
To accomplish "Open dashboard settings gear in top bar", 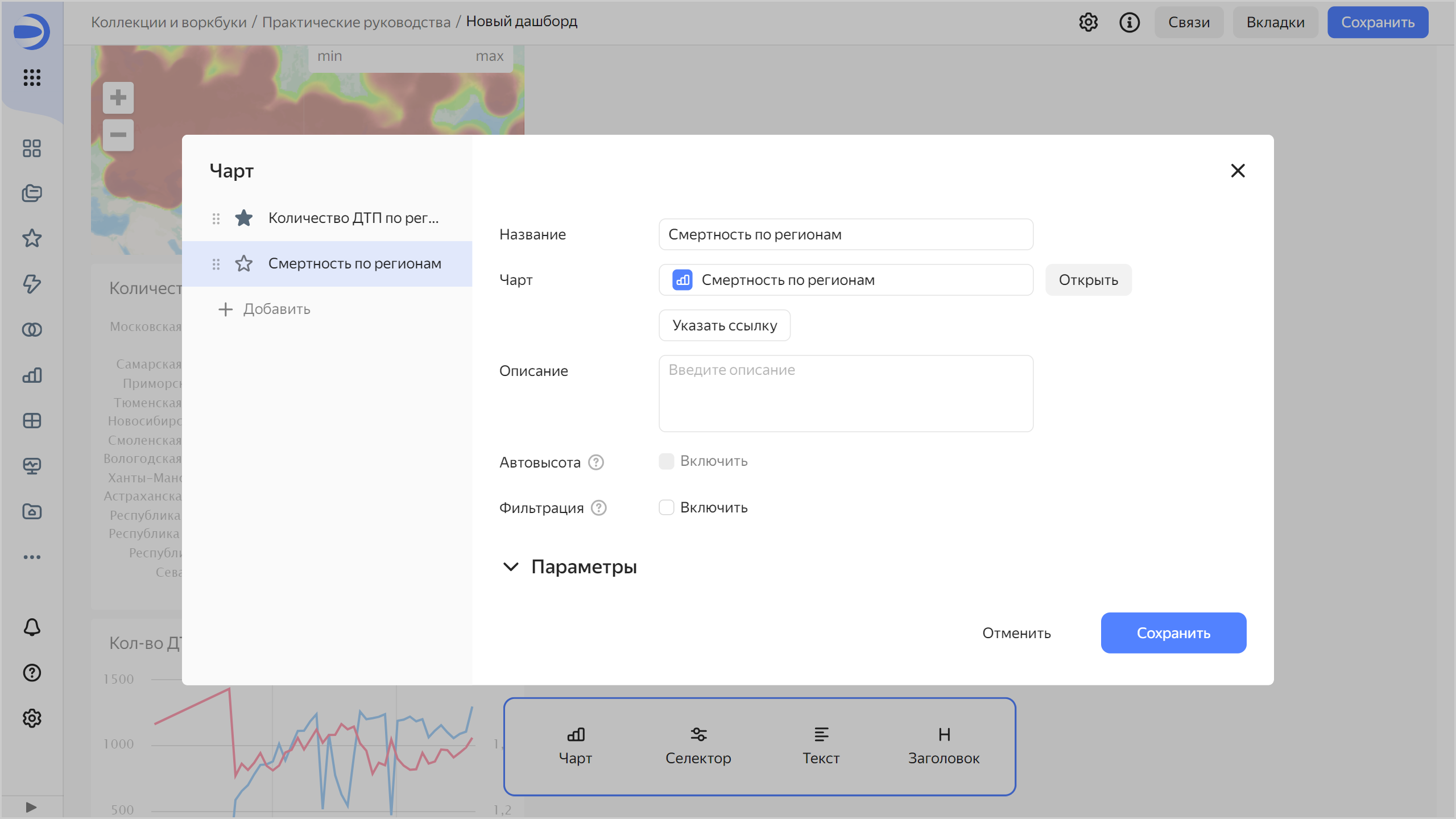I will click(1089, 22).
